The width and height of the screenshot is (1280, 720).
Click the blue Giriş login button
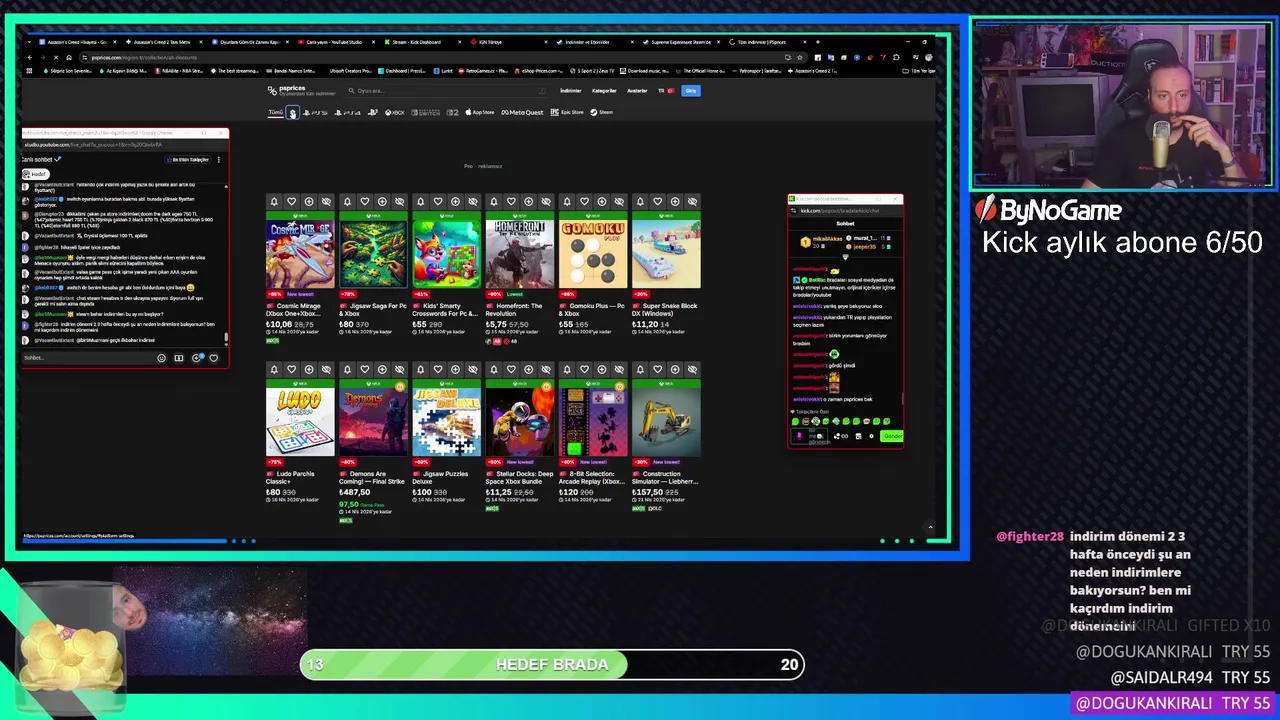click(690, 90)
